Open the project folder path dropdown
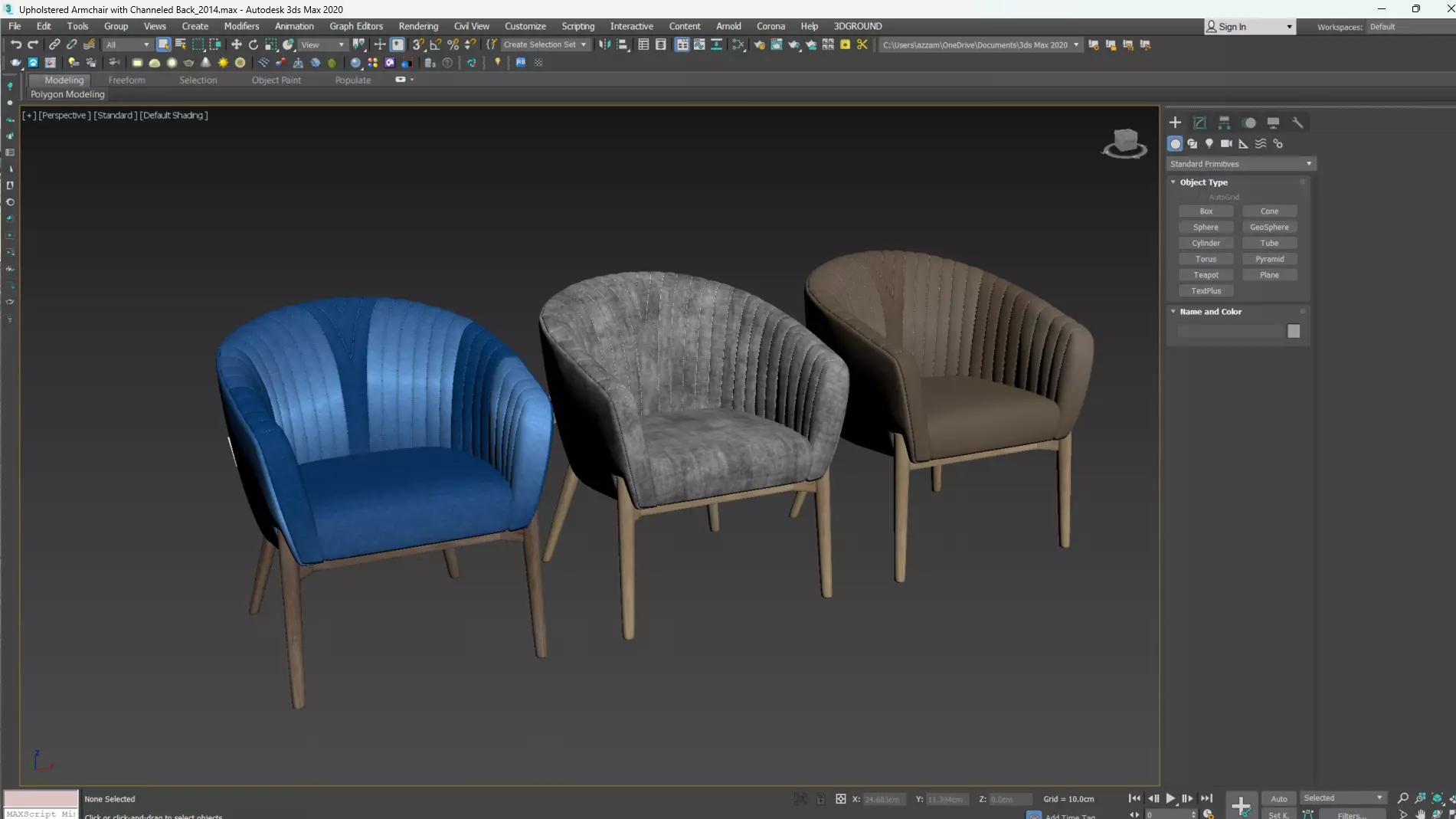This screenshot has width=1456, height=819. click(x=980, y=44)
